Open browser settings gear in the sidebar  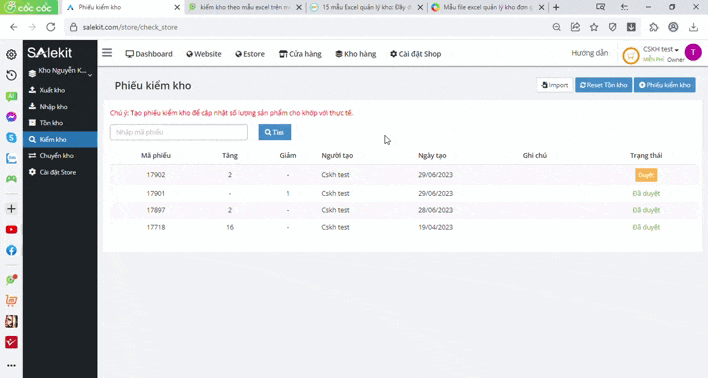[11, 54]
